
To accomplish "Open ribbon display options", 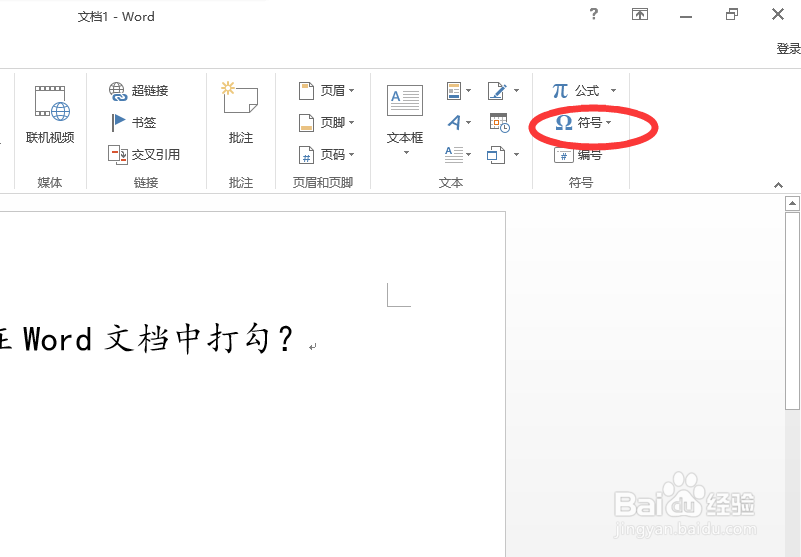I will pyautogui.click(x=640, y=14).
